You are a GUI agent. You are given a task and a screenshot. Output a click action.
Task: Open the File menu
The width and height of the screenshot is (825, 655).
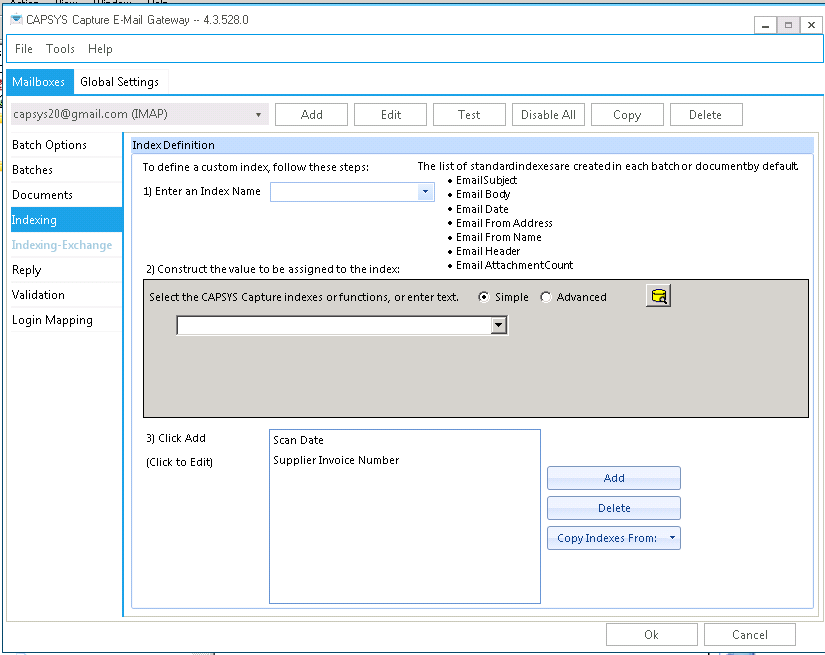click(x=24, y=49)
